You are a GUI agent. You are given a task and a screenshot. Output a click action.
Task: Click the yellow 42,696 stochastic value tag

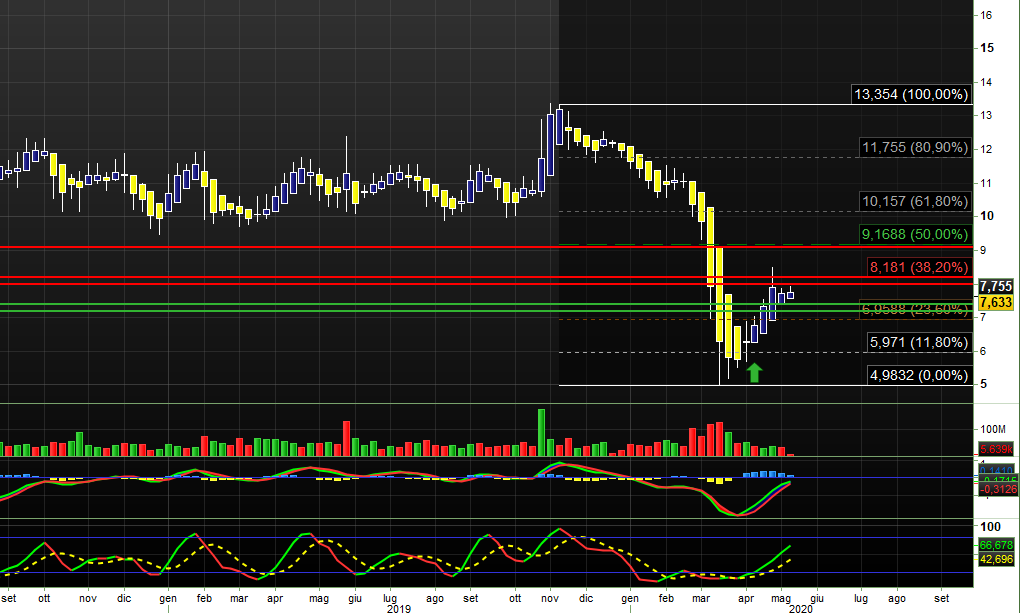click(x=996, y=559)
